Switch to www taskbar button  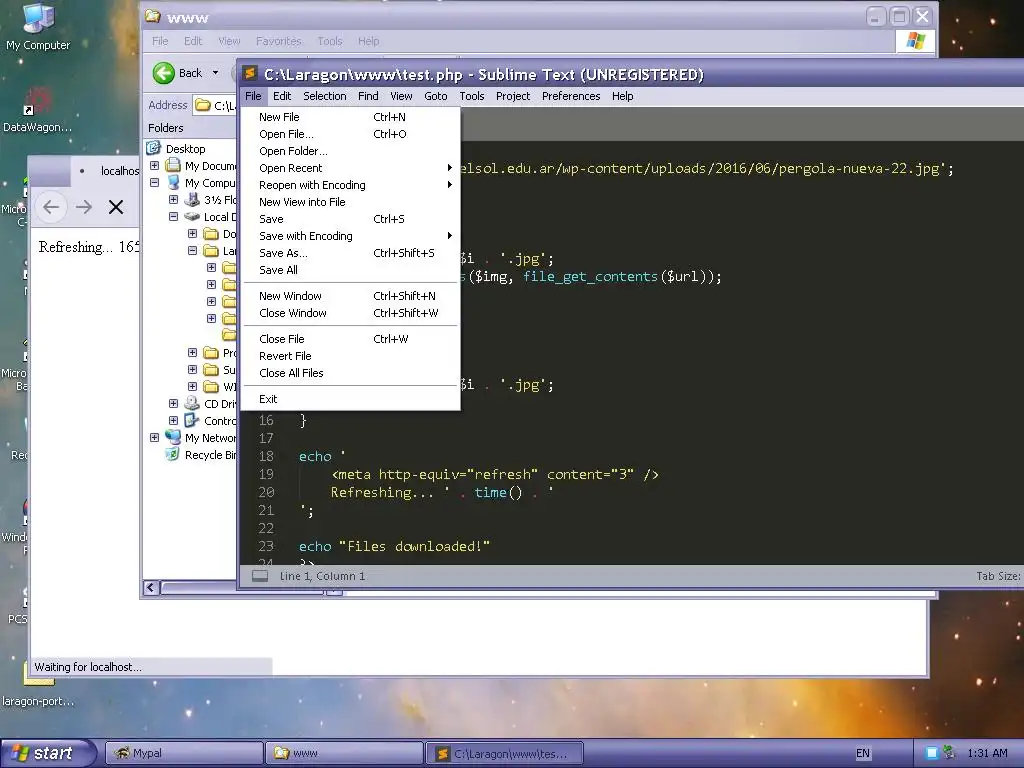click(x=344, y=753)
